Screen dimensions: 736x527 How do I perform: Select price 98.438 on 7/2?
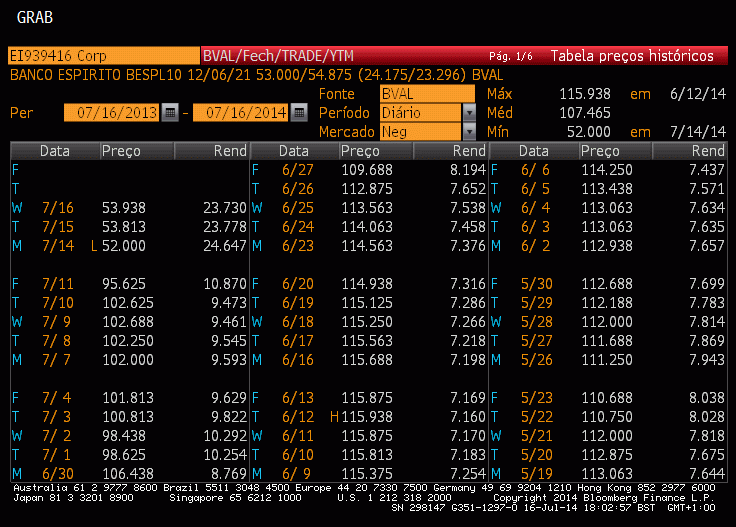(124, 436)
